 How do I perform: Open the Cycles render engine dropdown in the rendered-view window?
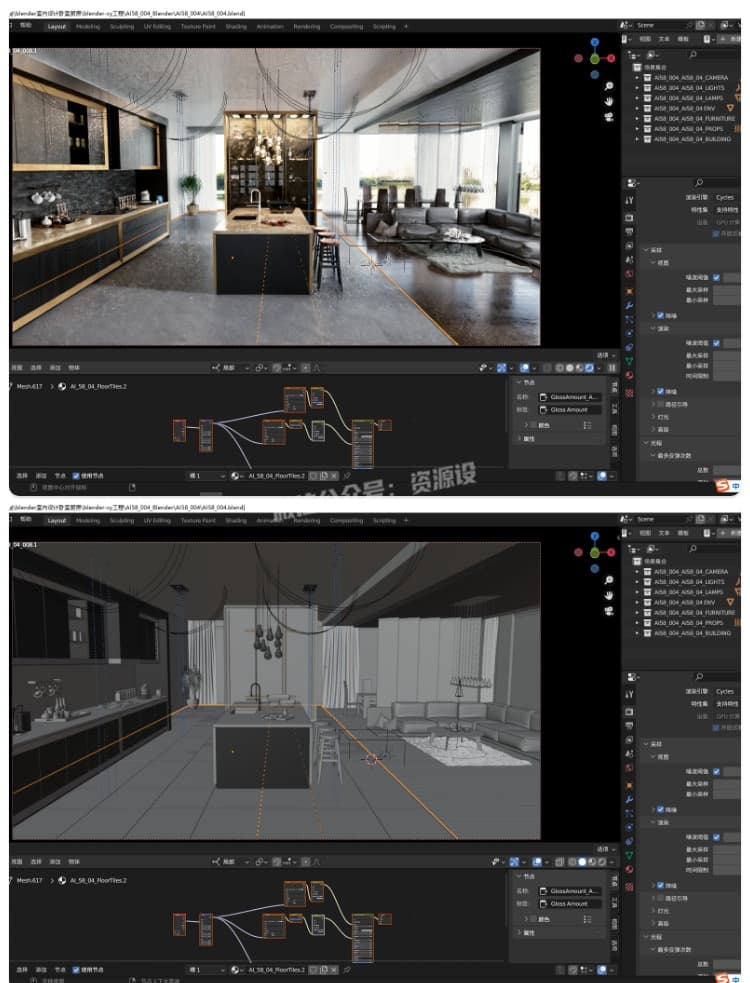(x=726, y=197)
